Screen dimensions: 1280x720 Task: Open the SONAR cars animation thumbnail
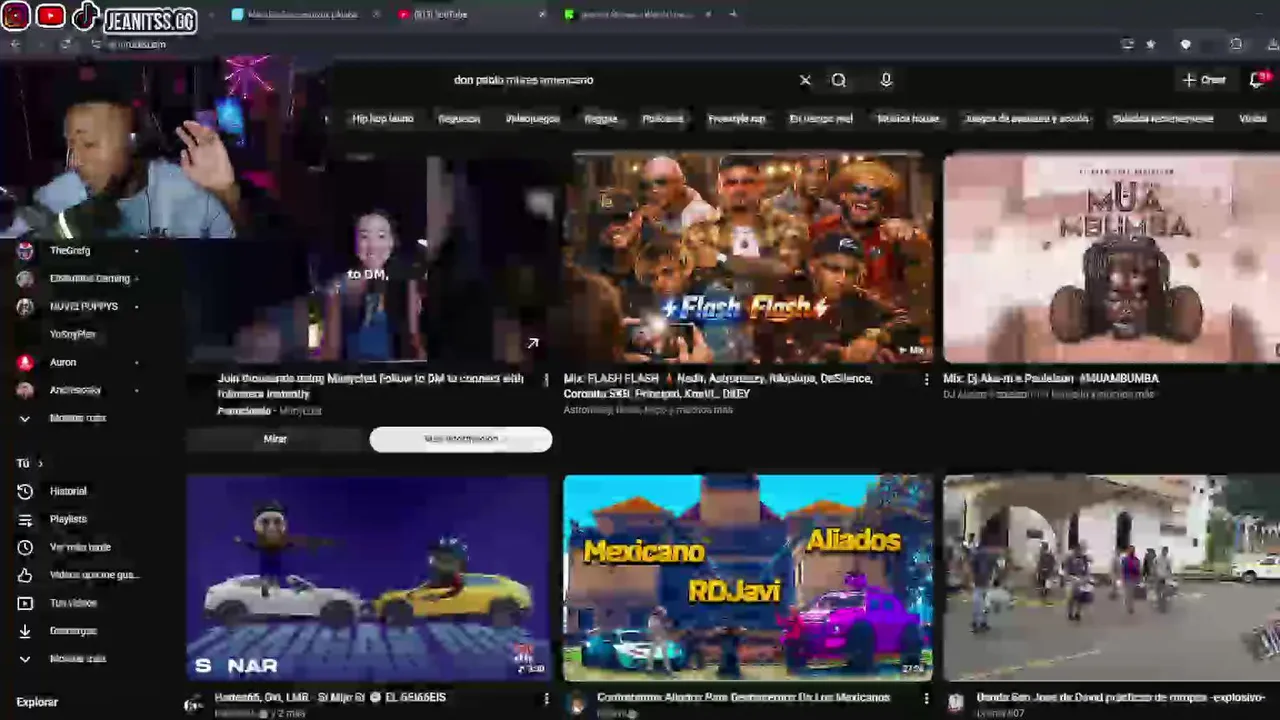pos(368,577)
